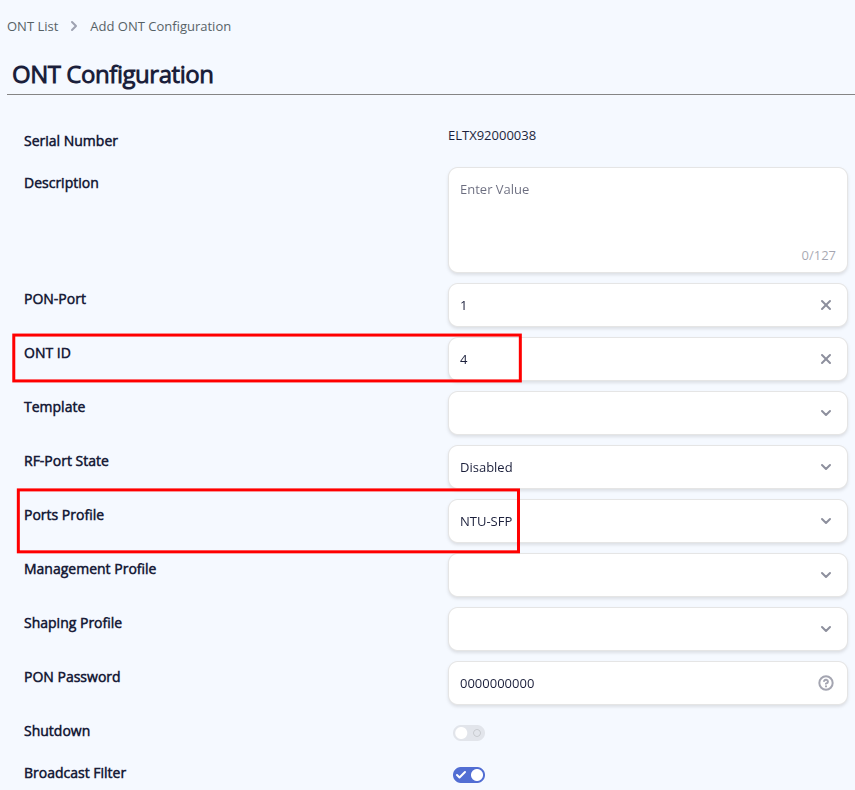Click the PON-Port input field

point(630,305)
